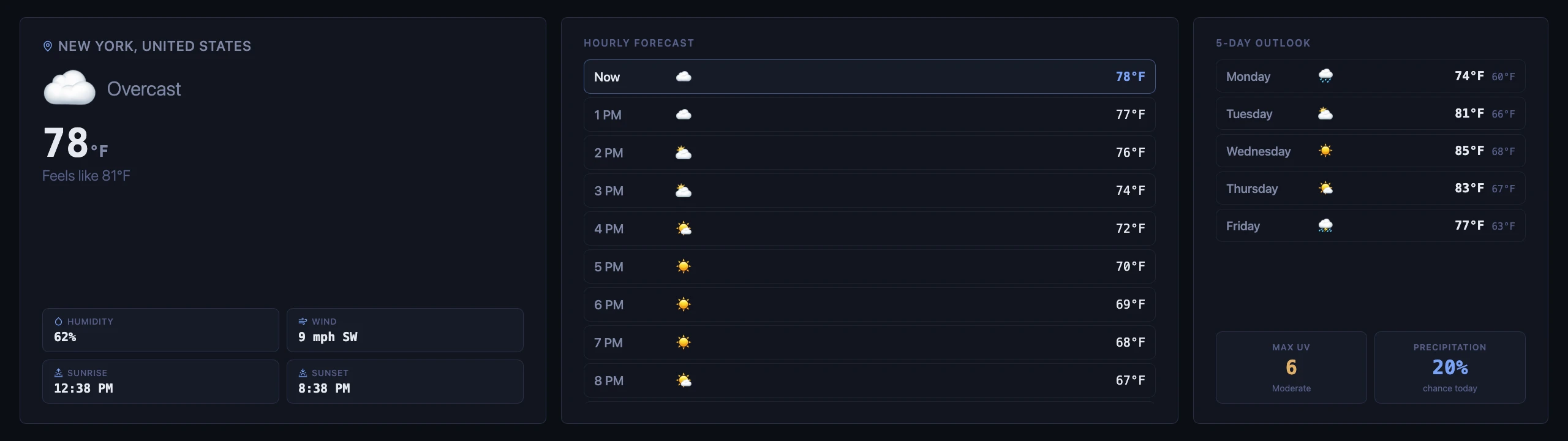The image size is (1568, 441).
Task: Select the Now hourly forecast row
Action: click(x=870, y=77)
